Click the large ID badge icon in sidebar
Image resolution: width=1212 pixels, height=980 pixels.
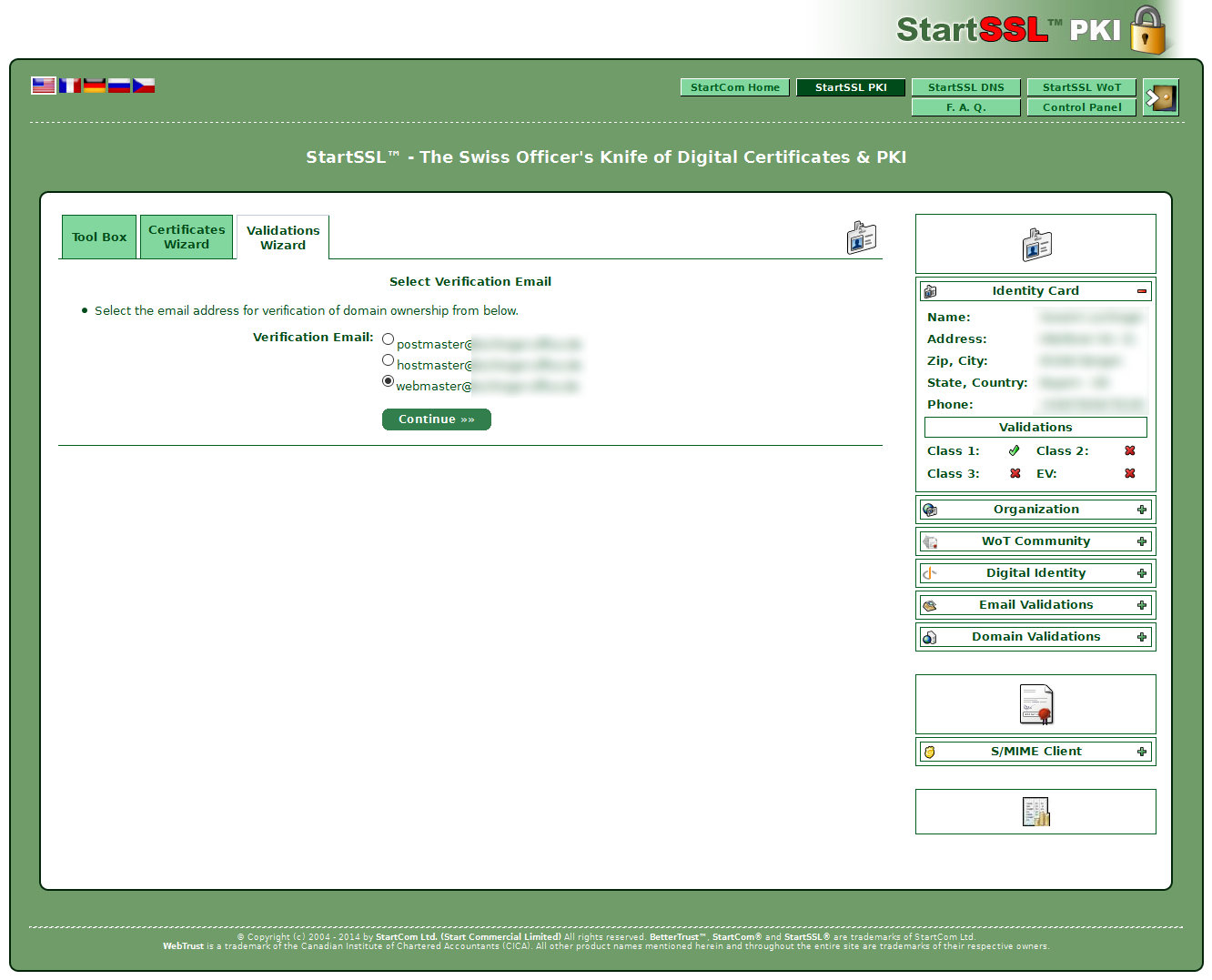coord(1036,245)
